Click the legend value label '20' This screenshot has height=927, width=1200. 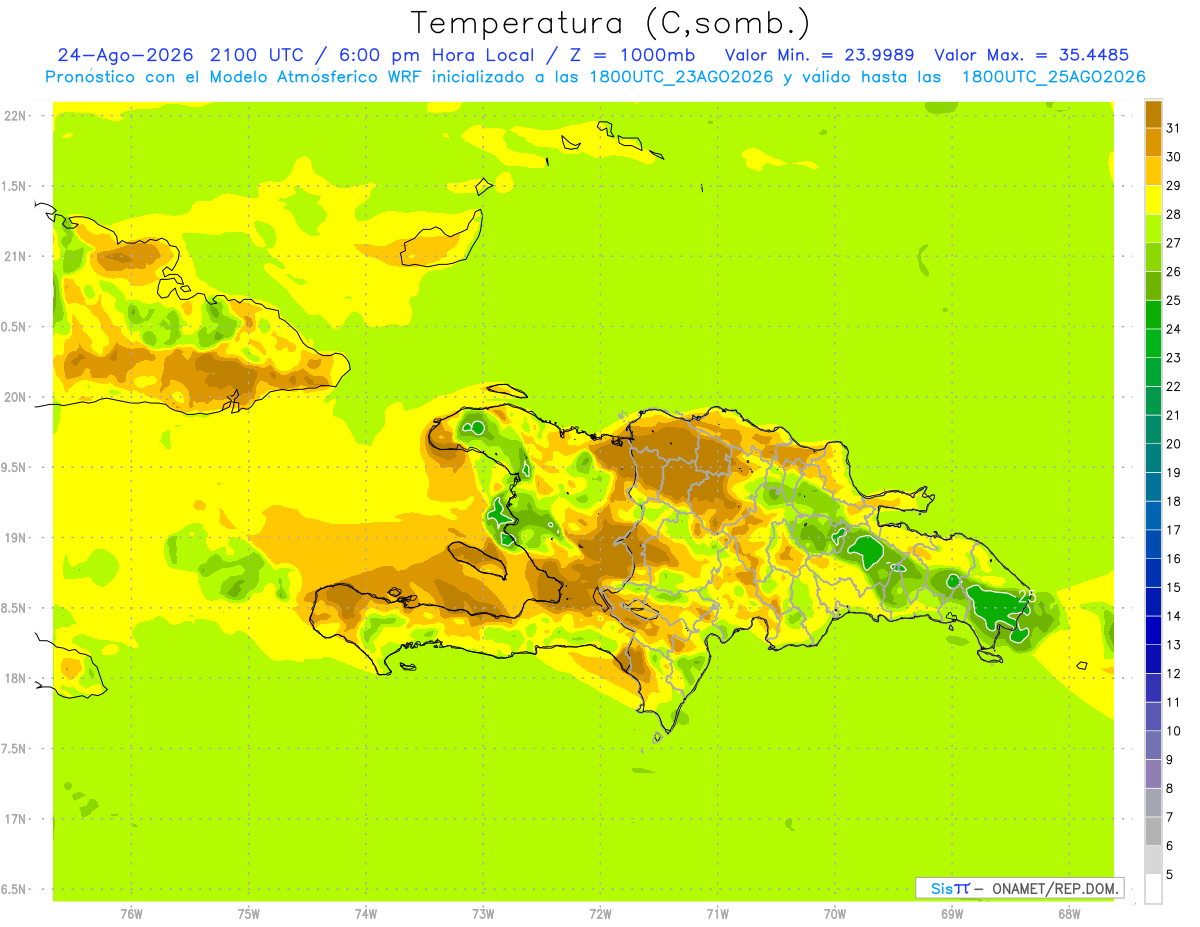(1174, 444)
